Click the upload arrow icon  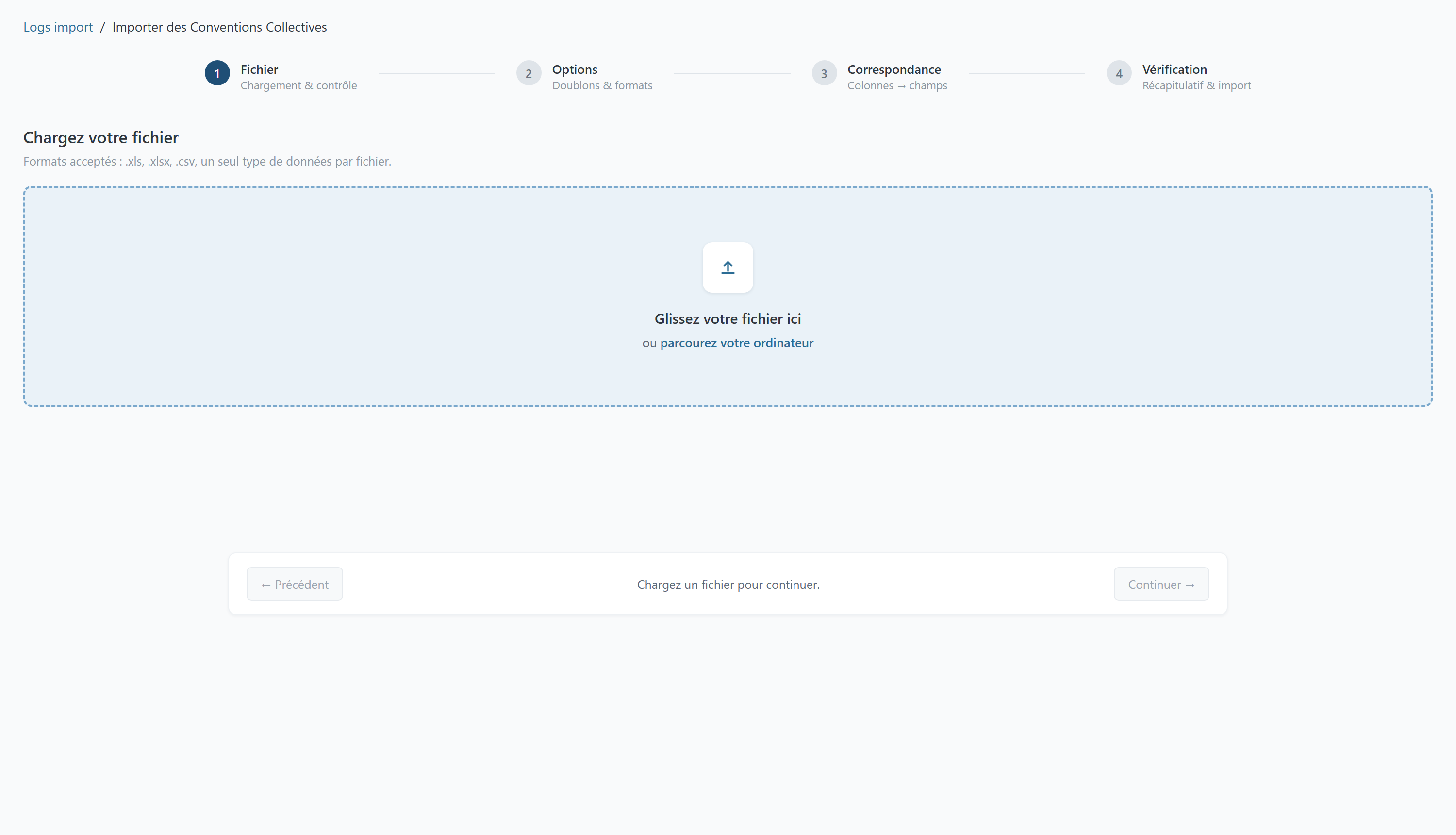[728, 267]
